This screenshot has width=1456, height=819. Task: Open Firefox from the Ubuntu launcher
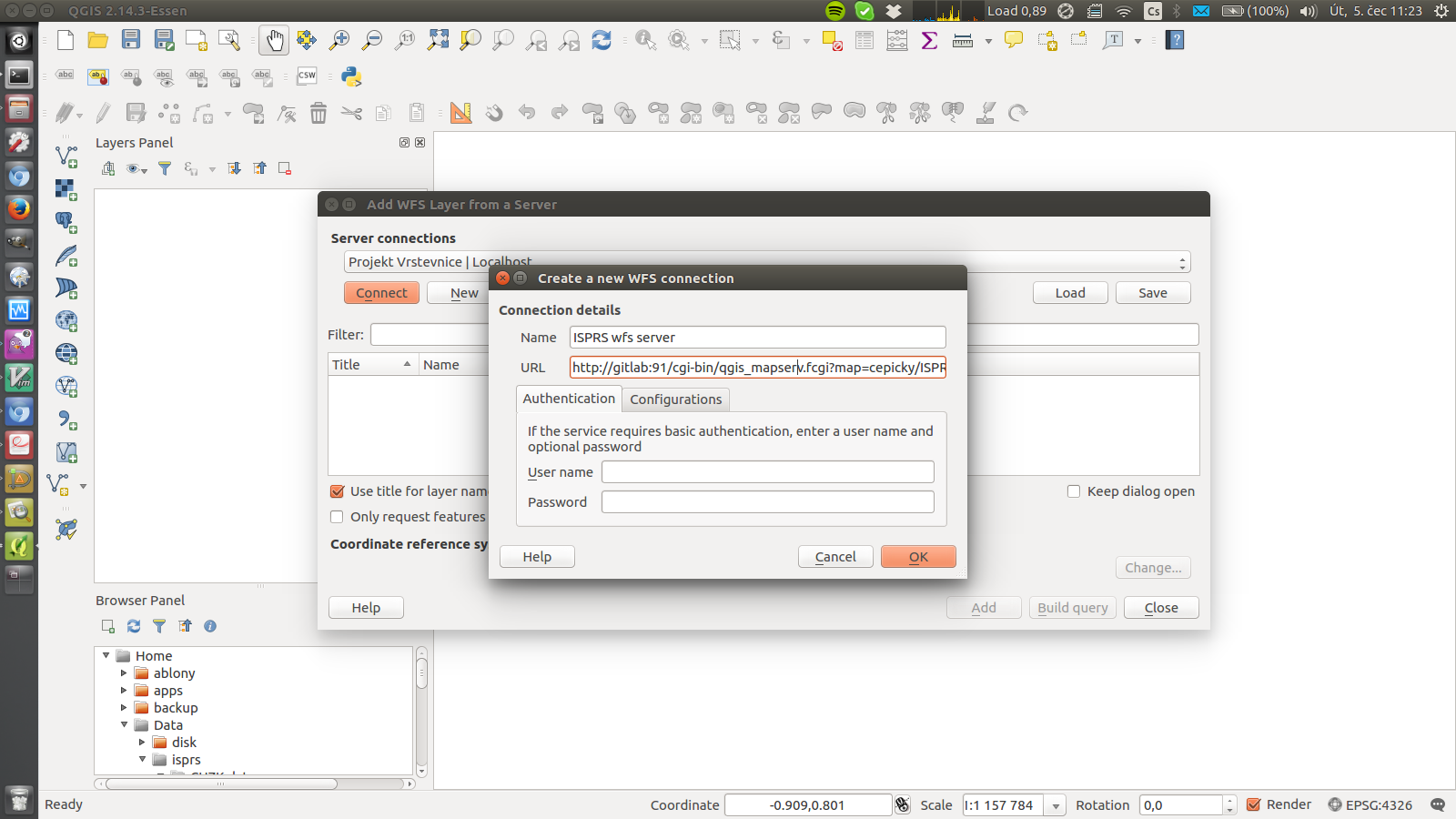tap(19, 208)
